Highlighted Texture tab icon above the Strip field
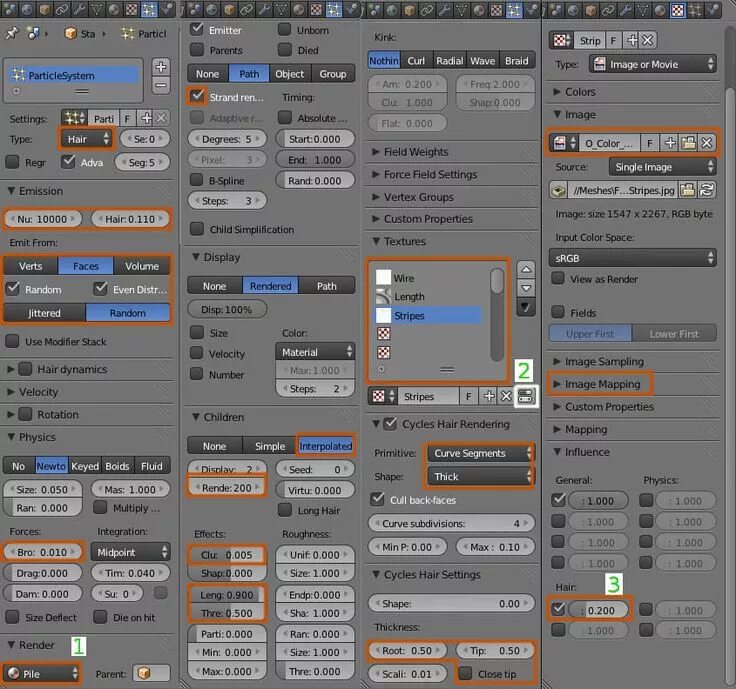The height and width of the screenshot is (689, 736). [x=677, y=9]
